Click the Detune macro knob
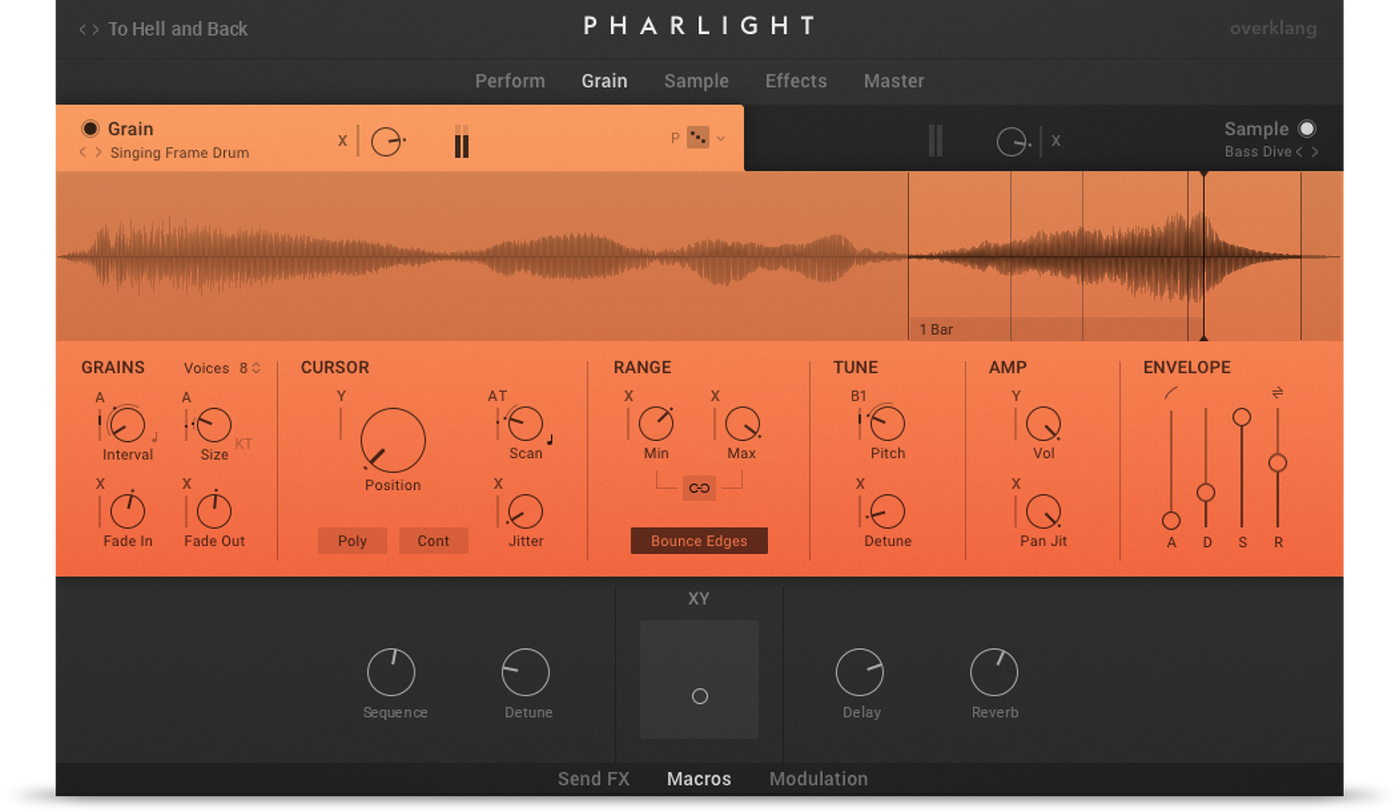 point(526,672)
